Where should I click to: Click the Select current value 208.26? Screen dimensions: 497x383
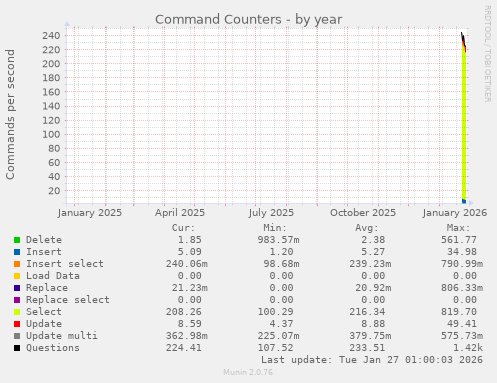coord(184,312)
